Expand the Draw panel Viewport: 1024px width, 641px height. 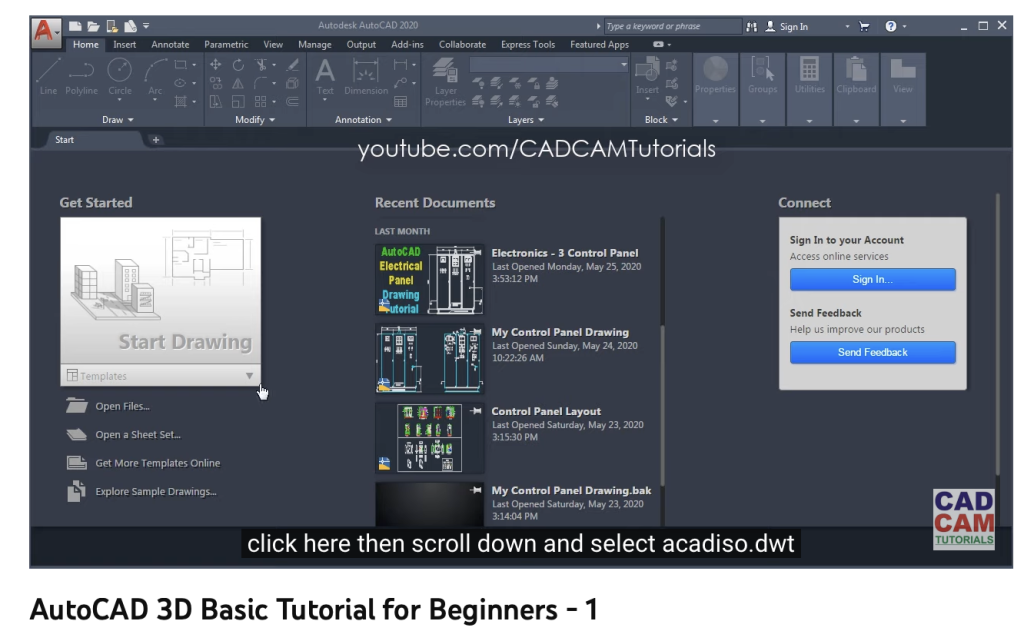pyautogui.click(x=118, y=119)
